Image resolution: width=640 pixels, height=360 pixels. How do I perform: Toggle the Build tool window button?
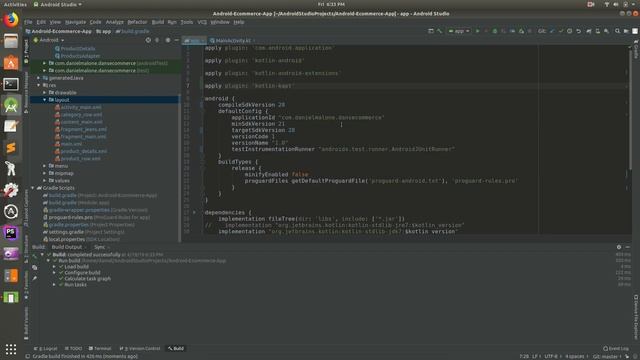[176, 349]
